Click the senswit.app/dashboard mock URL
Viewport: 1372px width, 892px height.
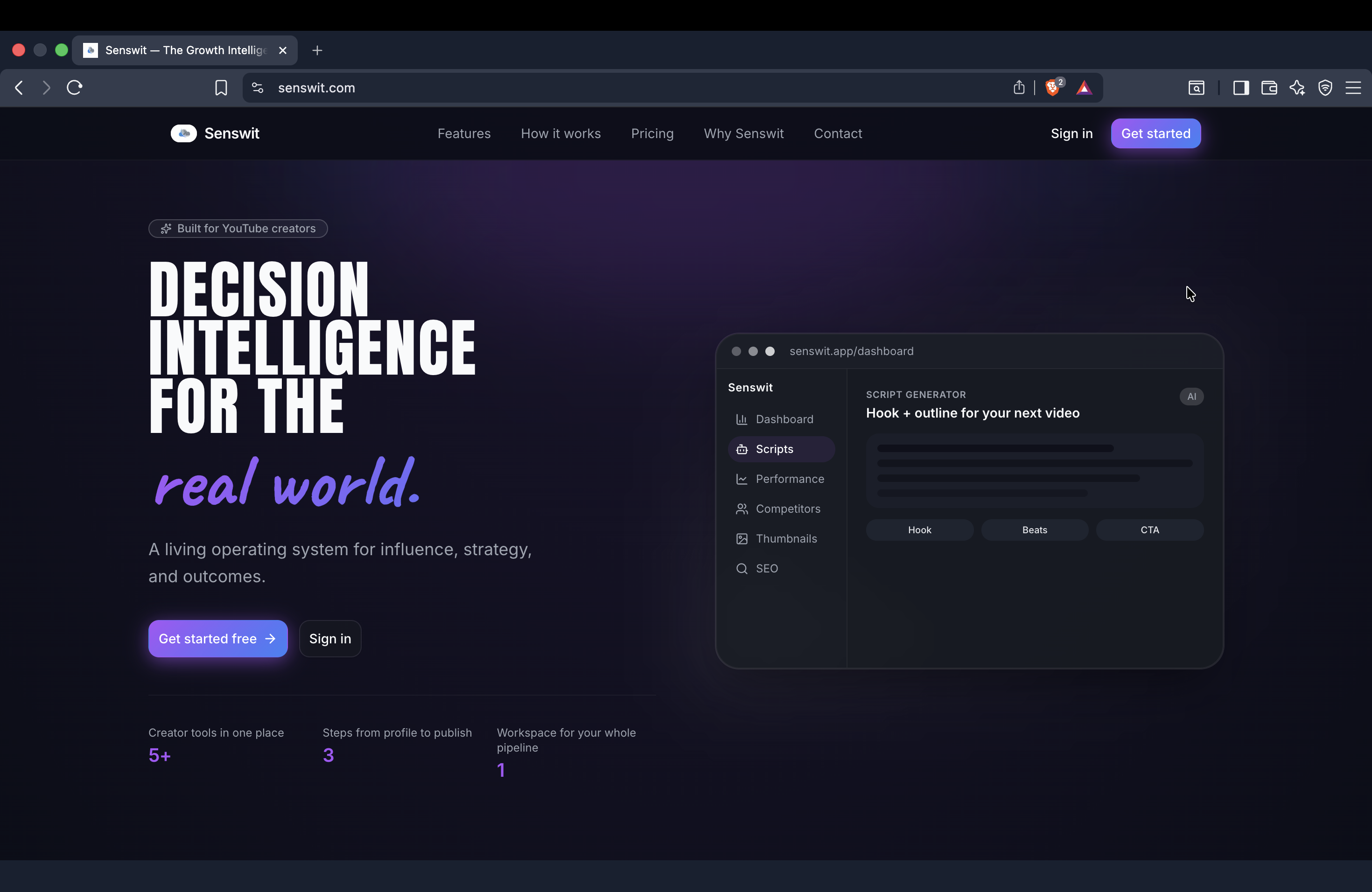[x=852, y=351]
